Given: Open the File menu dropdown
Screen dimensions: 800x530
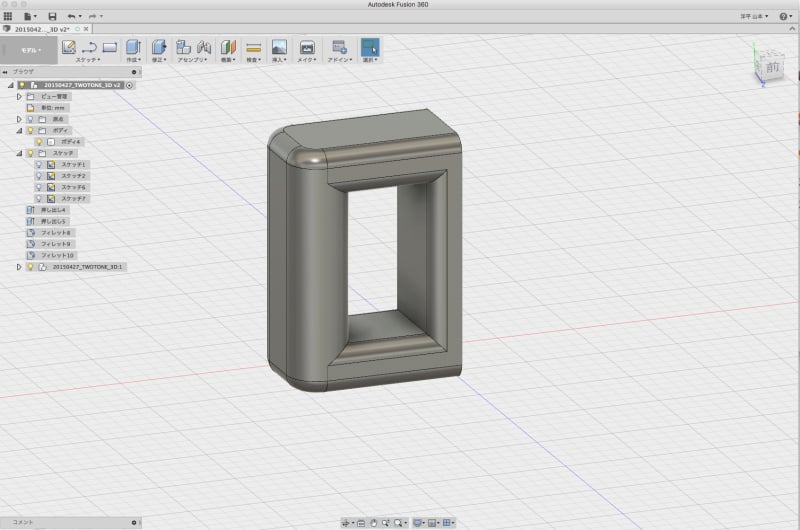Looking at the screenshot, I should (30, 16).
